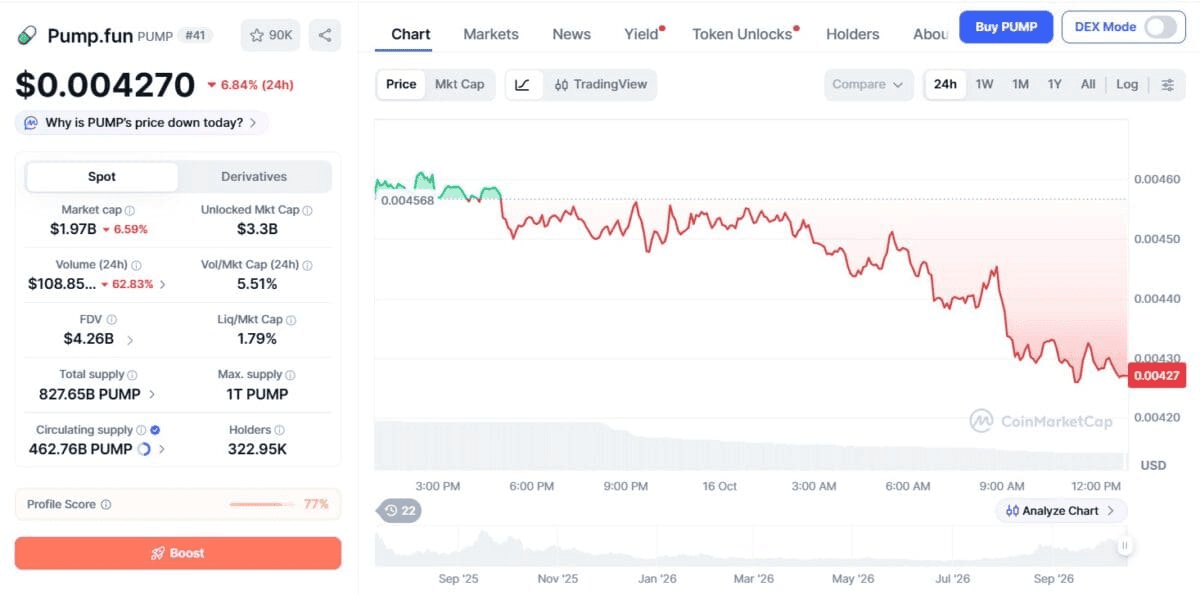The width and height of the screenshot is (1200, 595).
Task: Click the Analyze Chart button
Action: pos(1061,511)
